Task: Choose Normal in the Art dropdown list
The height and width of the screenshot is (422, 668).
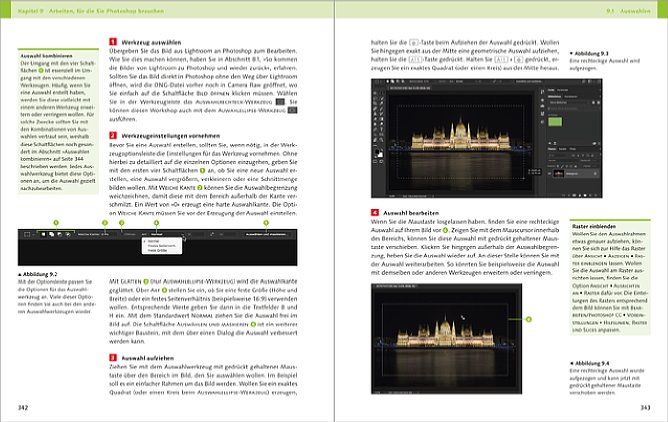Action: tap(154, 241)
